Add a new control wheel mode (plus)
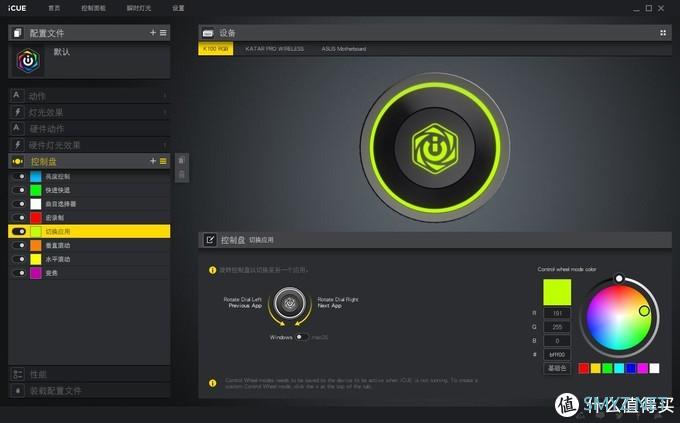 153,161
